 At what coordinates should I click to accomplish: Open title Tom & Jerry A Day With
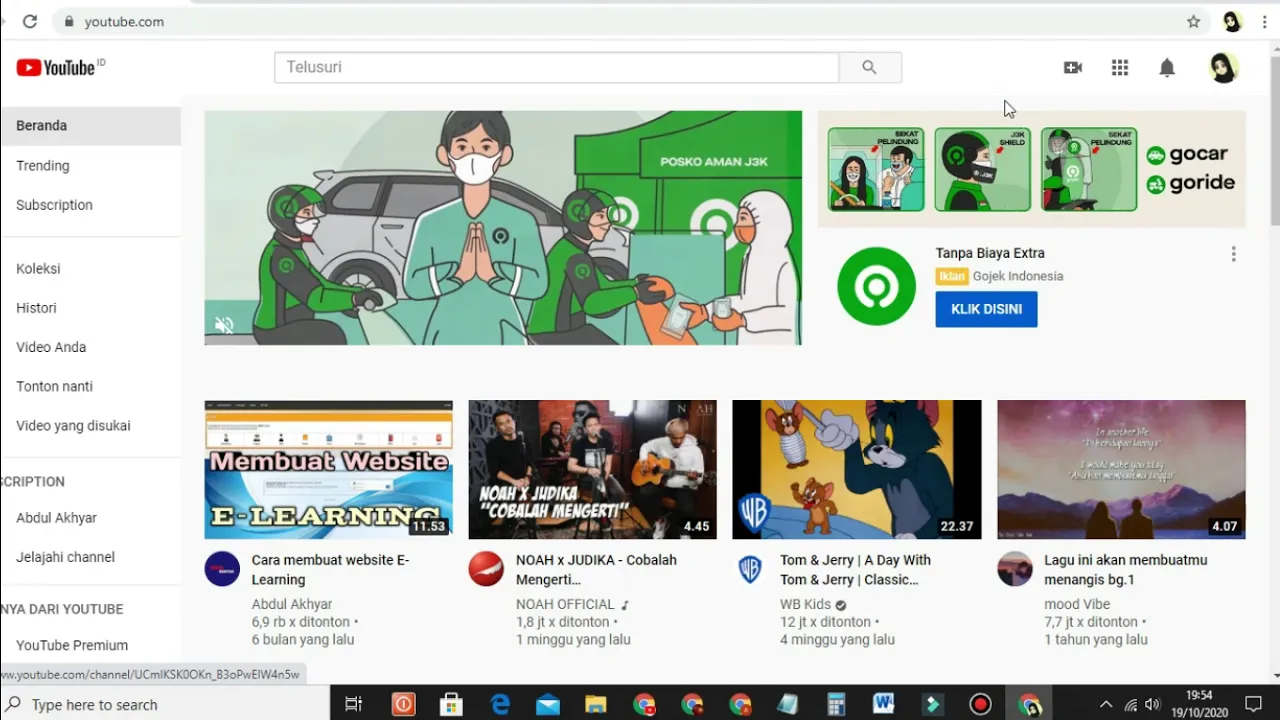[856, 570]
